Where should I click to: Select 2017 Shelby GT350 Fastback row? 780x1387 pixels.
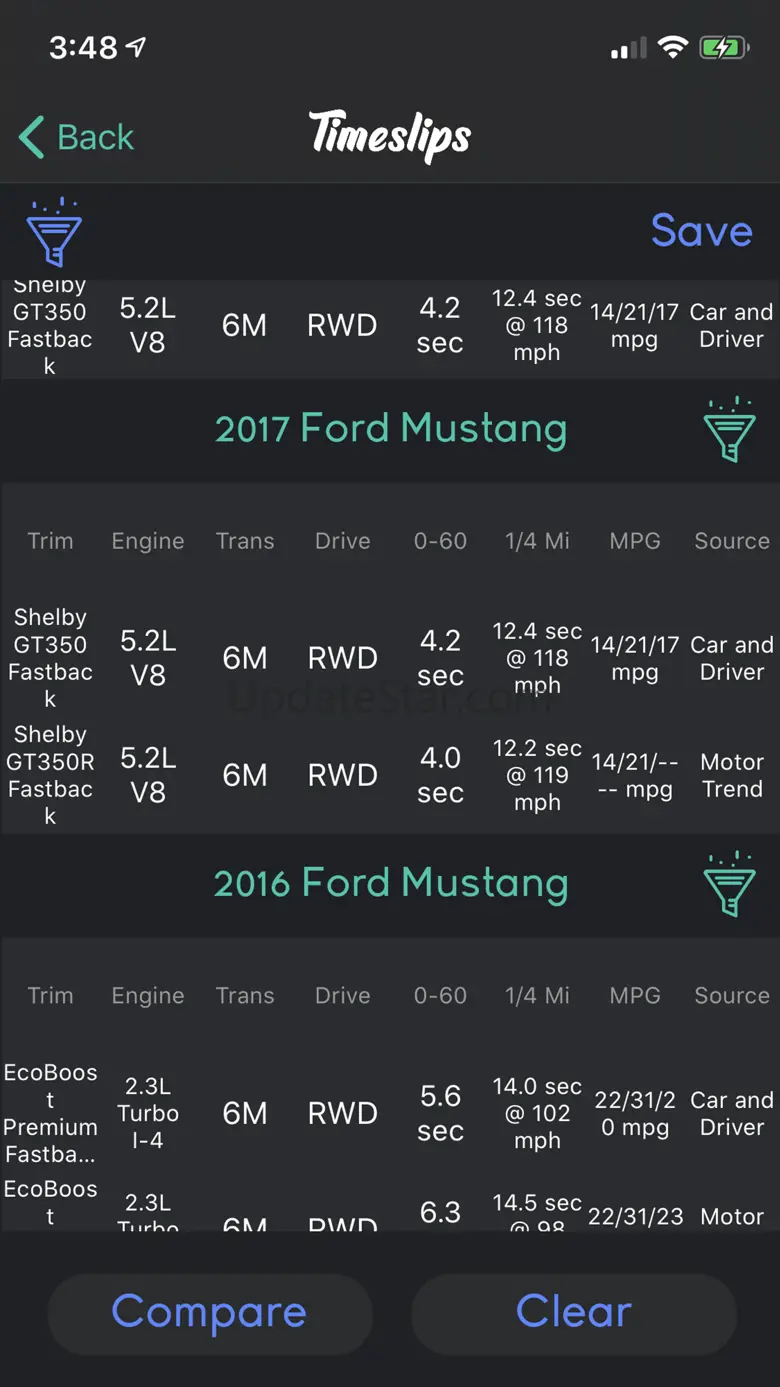point(390,658)
